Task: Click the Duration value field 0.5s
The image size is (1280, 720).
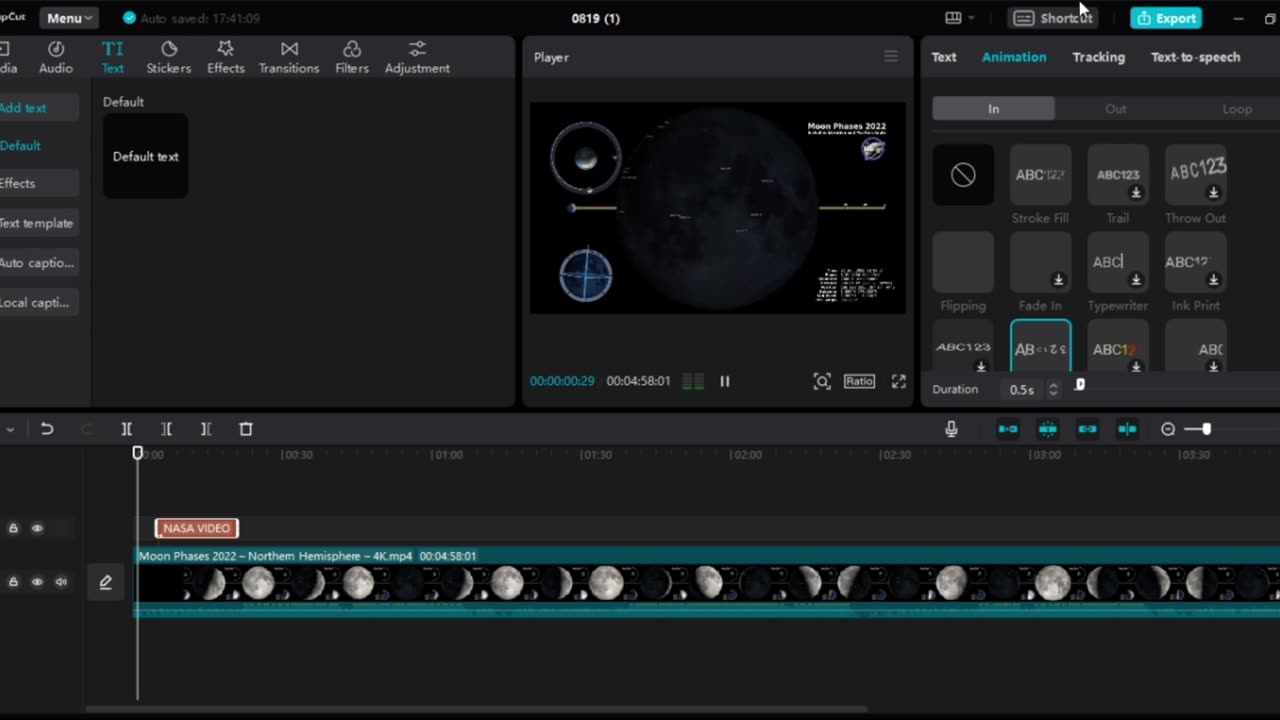Action: point(1022,389)
